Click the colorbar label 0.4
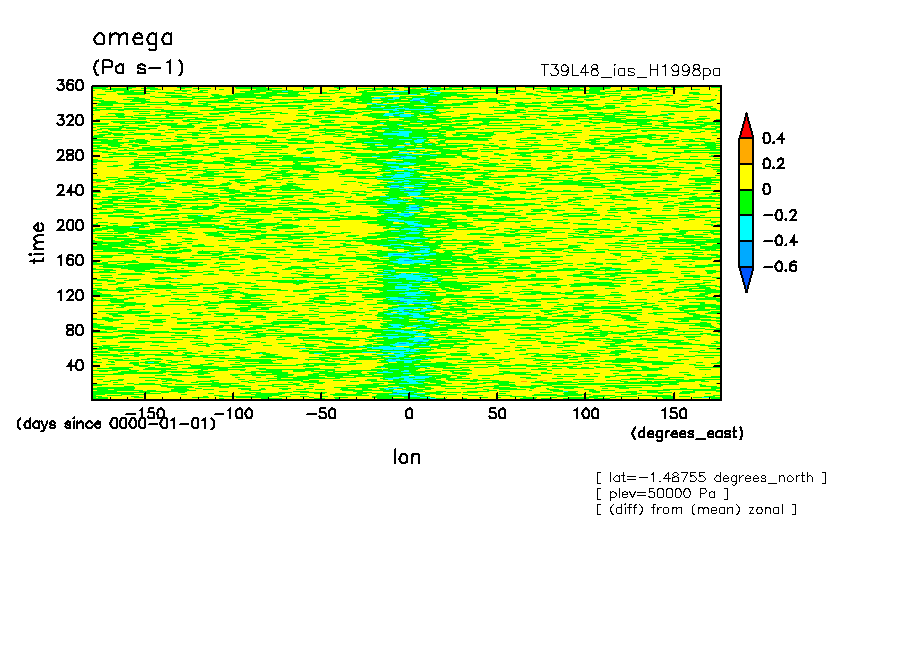 [x=774, y=138]
